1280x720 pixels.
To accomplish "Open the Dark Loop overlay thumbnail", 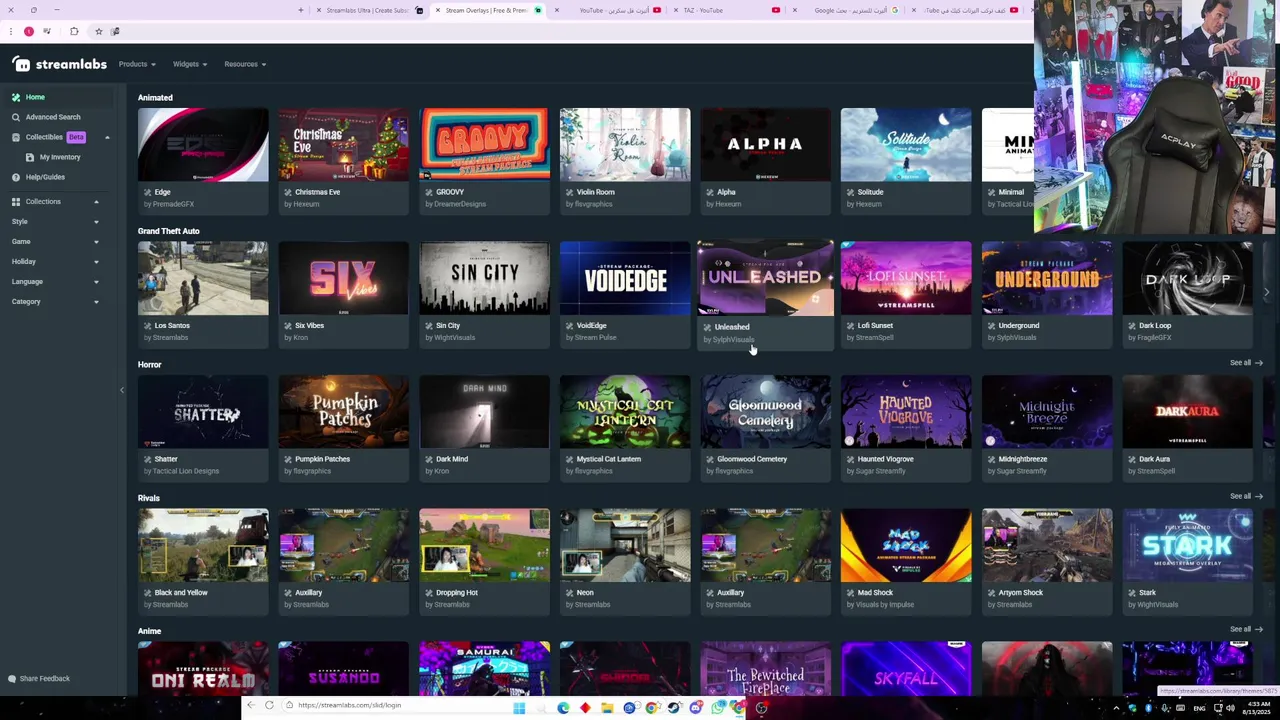I will point(1187,278).
